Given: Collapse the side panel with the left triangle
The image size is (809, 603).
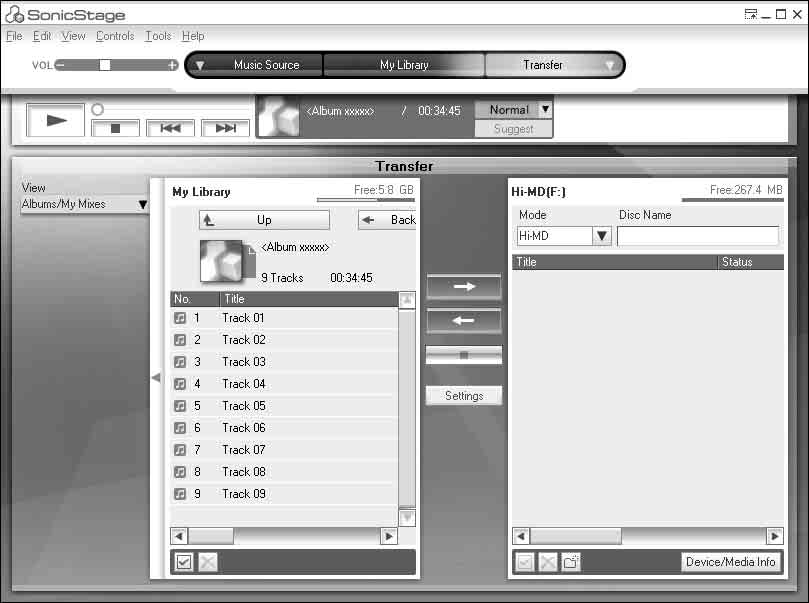Looking at the screenshot, I should coord(156,378).
